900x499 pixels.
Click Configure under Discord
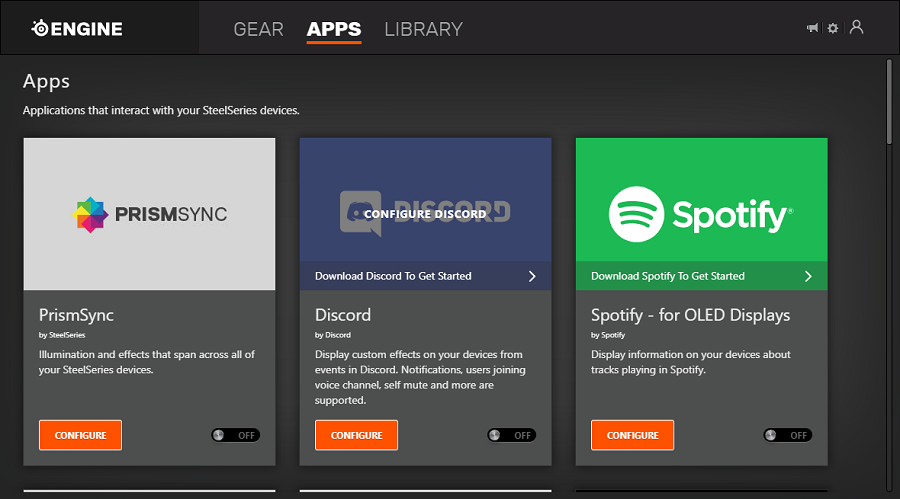pos(356,435)
